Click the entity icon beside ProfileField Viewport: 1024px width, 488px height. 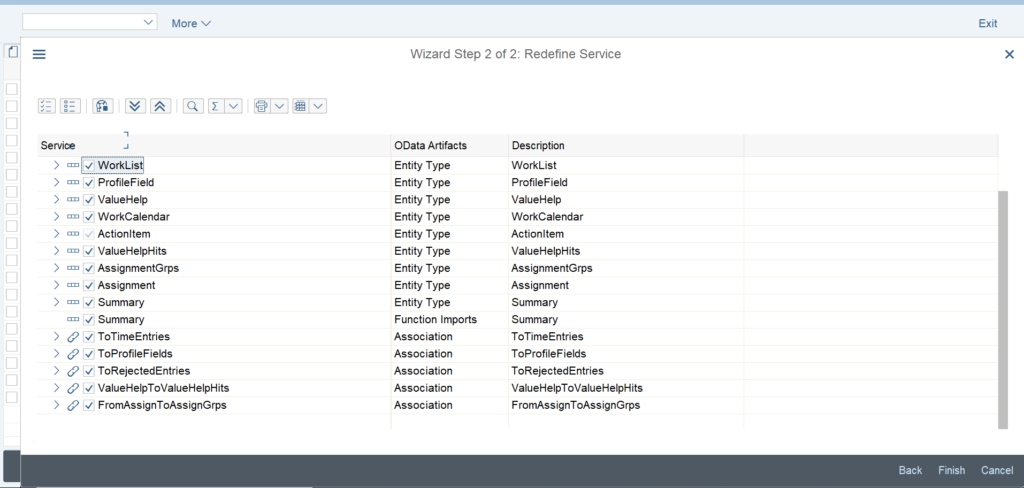pos(73,183)
